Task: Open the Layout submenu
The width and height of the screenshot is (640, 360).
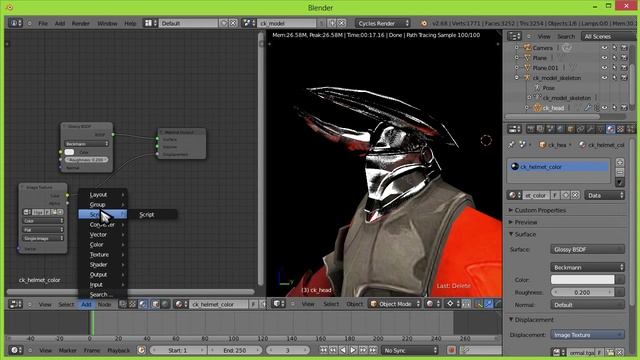Action: (103, 195)
